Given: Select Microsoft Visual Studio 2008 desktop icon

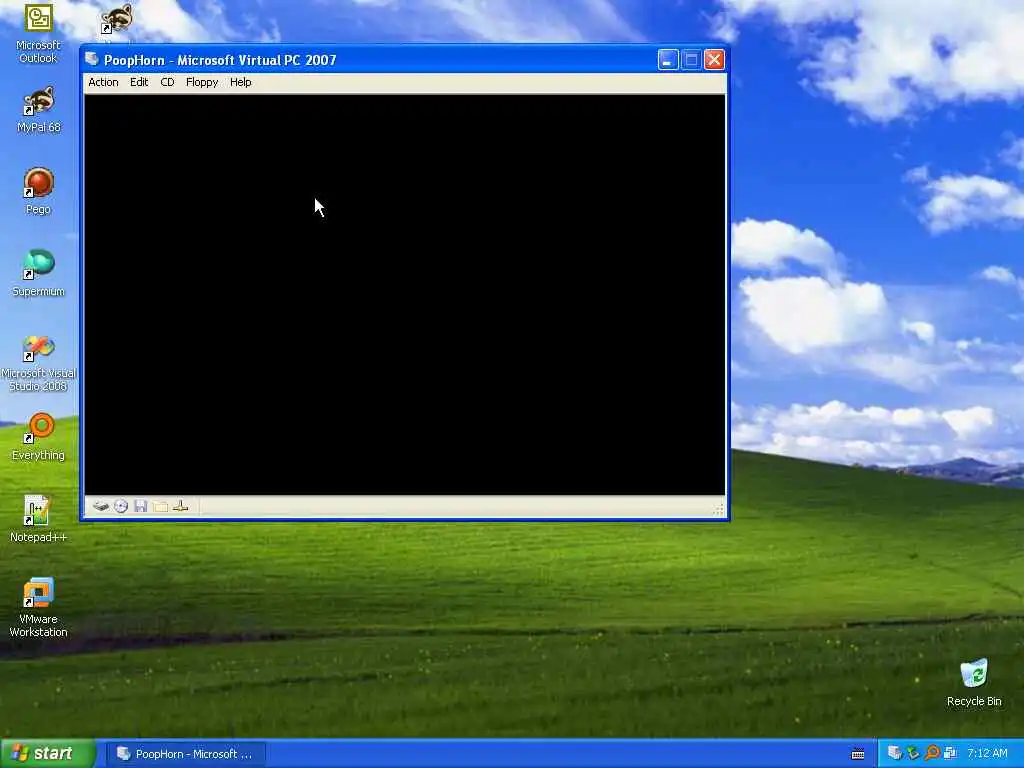Looking at the screenshot, I should coord(38,363).
